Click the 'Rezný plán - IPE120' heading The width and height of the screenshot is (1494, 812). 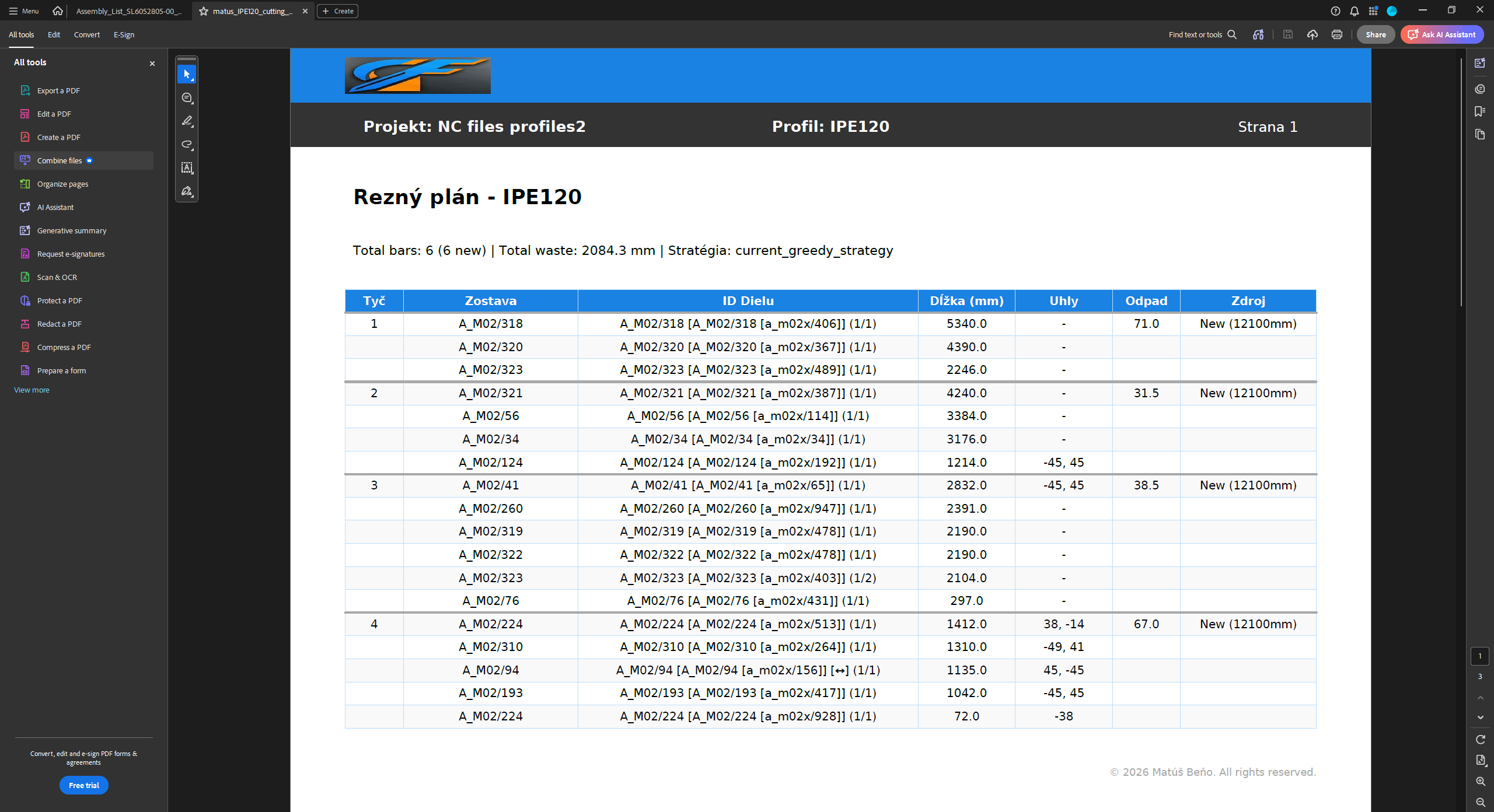coord(467,197)
